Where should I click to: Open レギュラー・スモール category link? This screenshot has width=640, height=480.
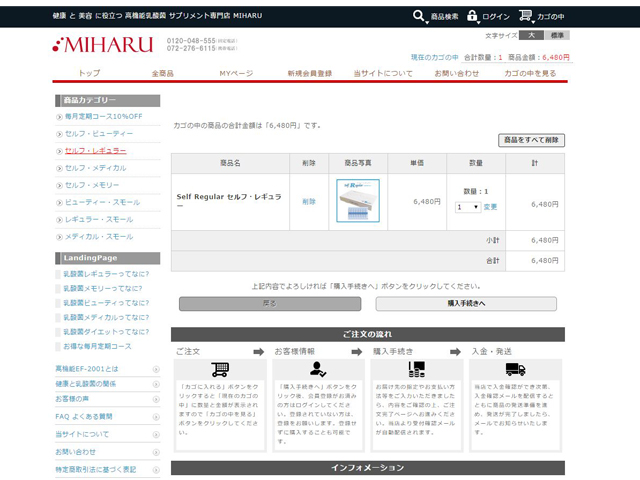tap(99, 220)
